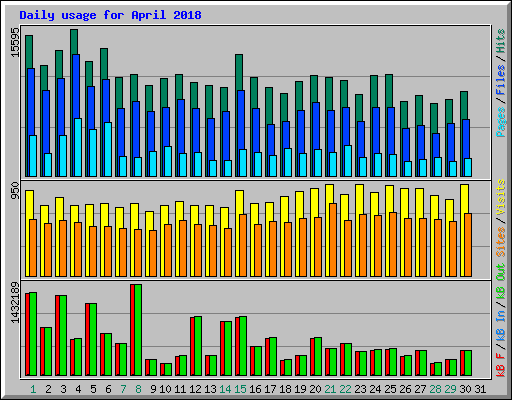Screen dimensions: 512x400
Task: Click day 22 on the x-axis
Action: pos(345,389)
